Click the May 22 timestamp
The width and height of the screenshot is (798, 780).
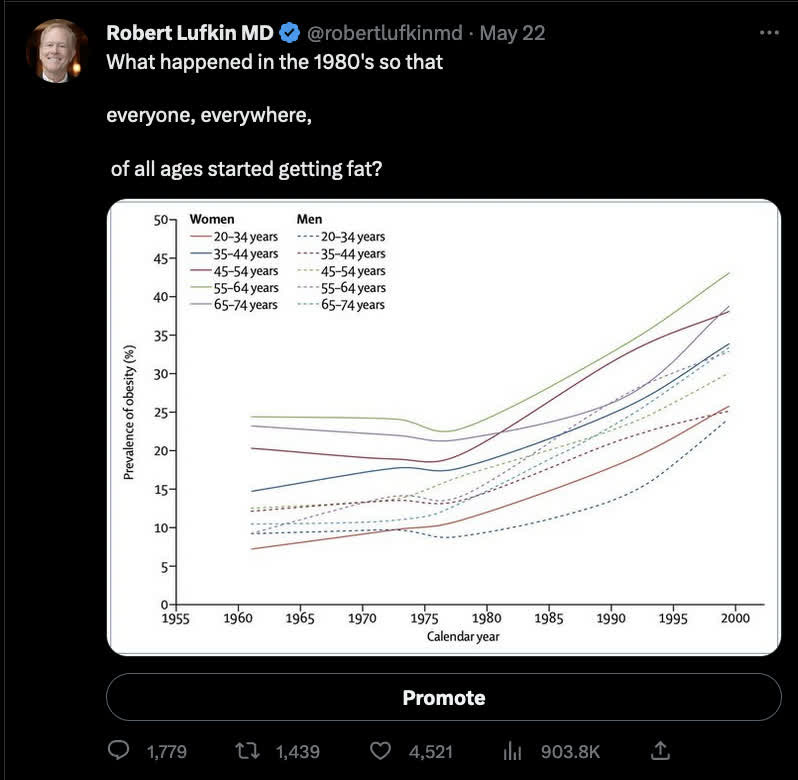point(512,33)
